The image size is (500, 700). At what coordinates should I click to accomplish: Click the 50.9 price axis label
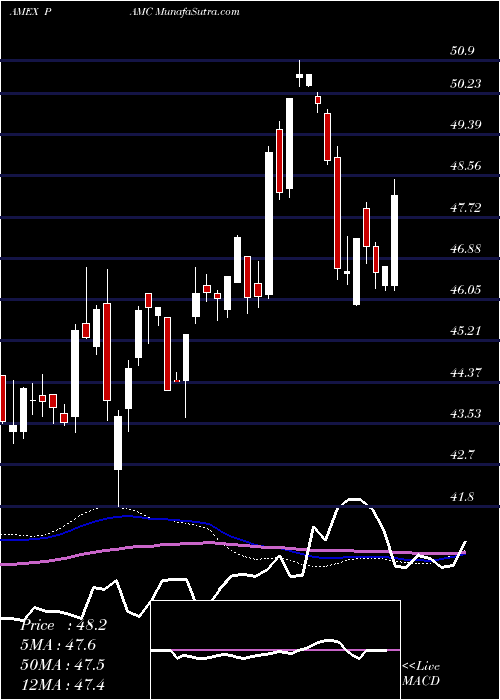[x=462, y=51]
